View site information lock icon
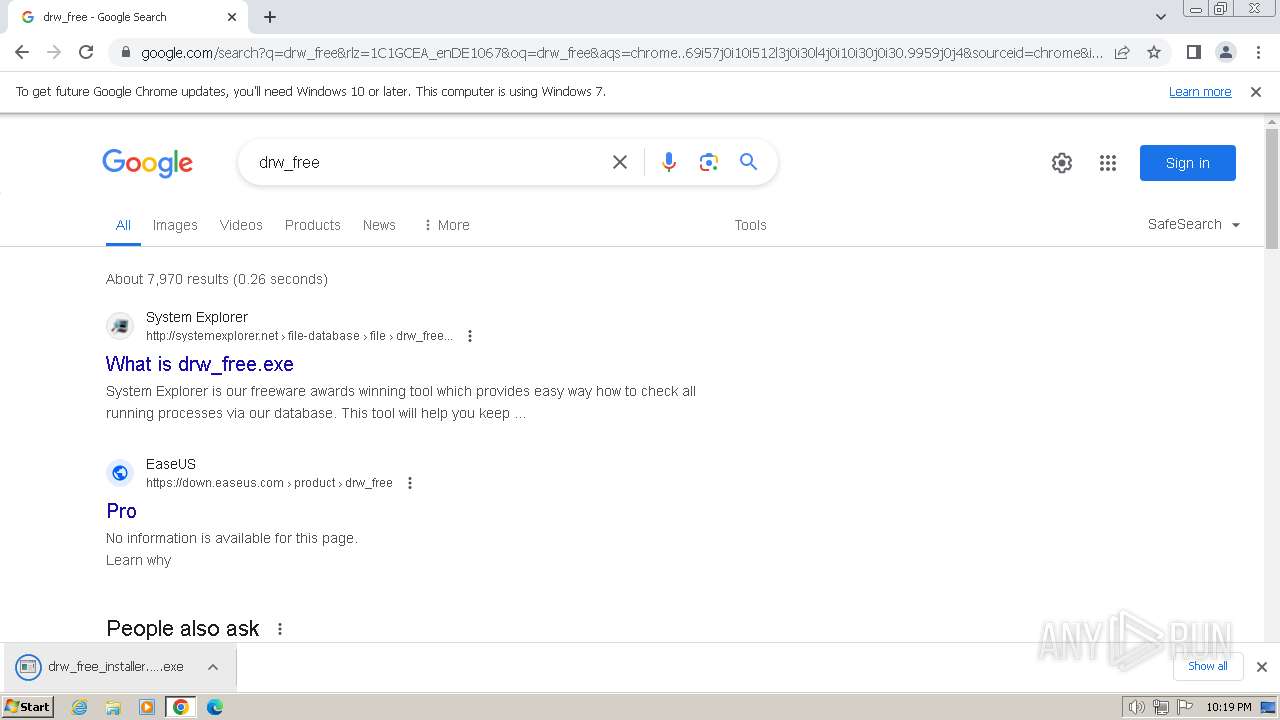The width and height of the screenshot is (1280, 720). click(x=124, y=52)
